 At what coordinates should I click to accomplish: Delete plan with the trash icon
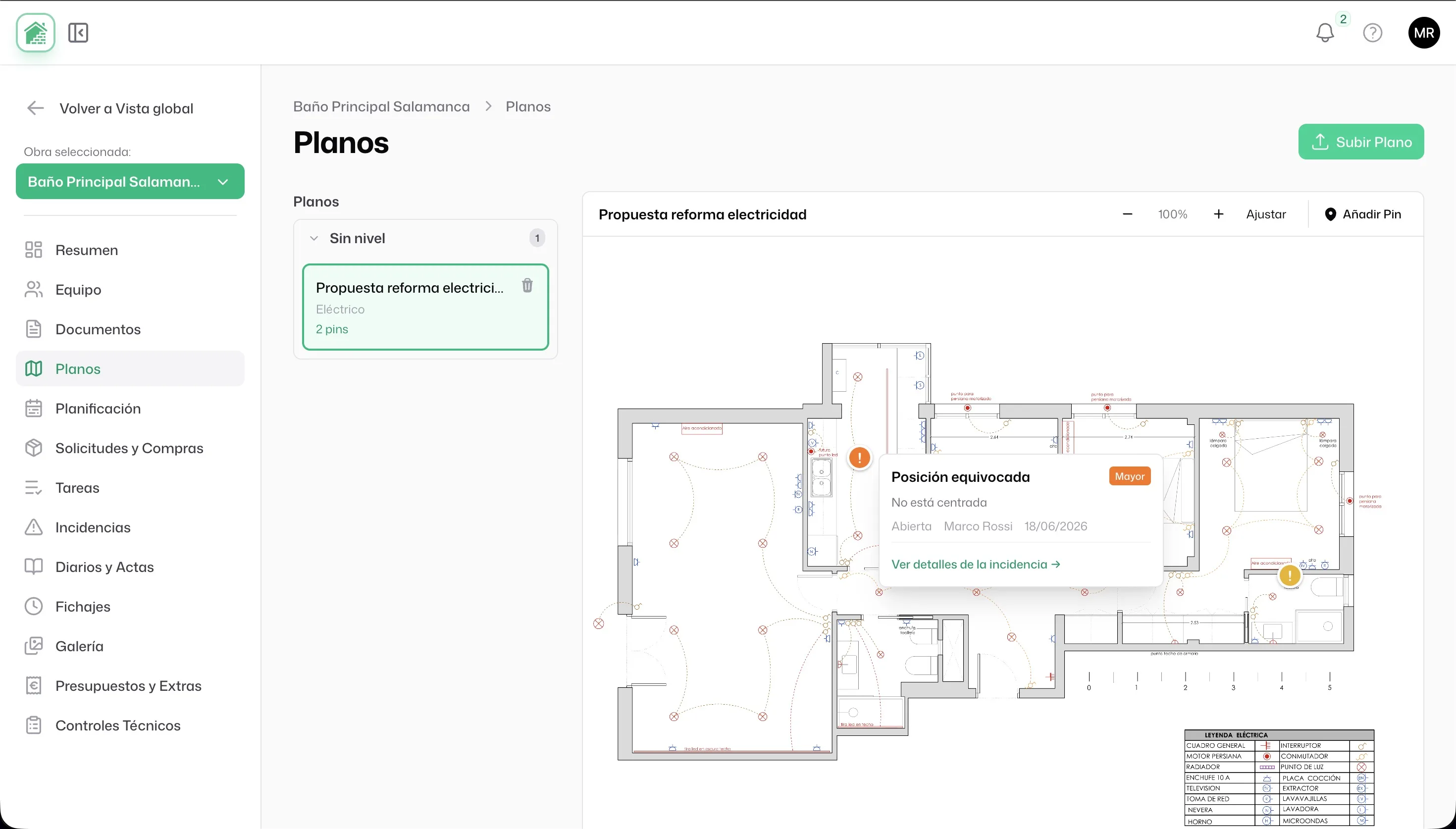(x=527, y=286)
